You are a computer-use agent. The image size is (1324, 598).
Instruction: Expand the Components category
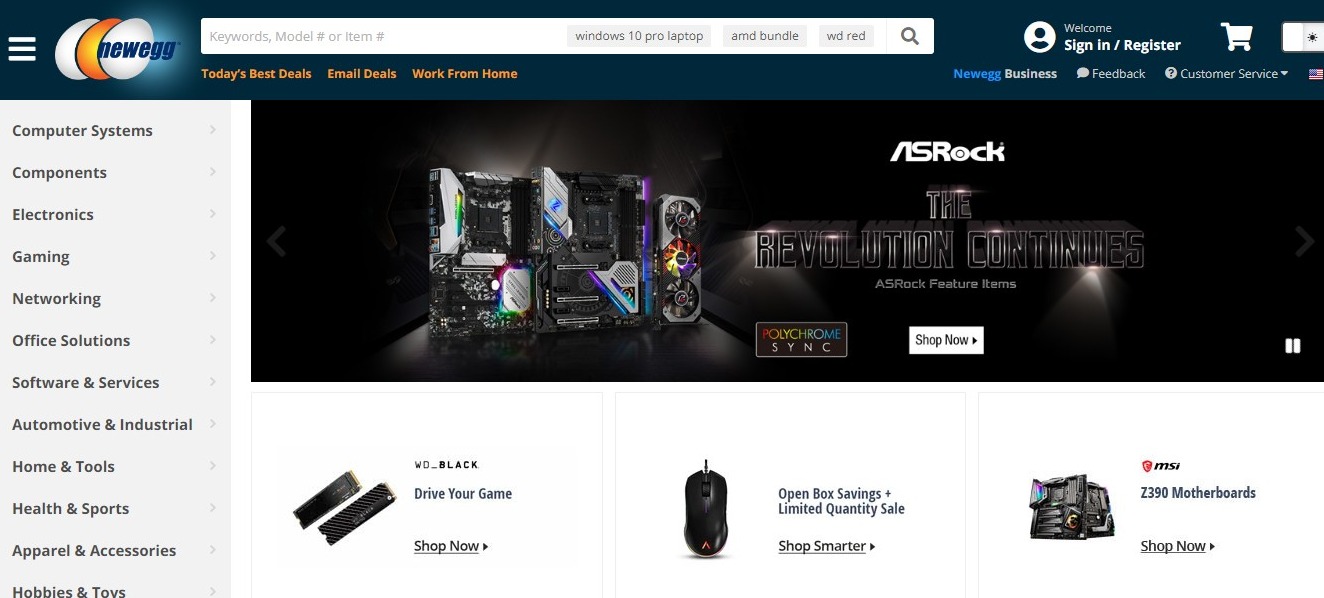(x=115, y=172)
